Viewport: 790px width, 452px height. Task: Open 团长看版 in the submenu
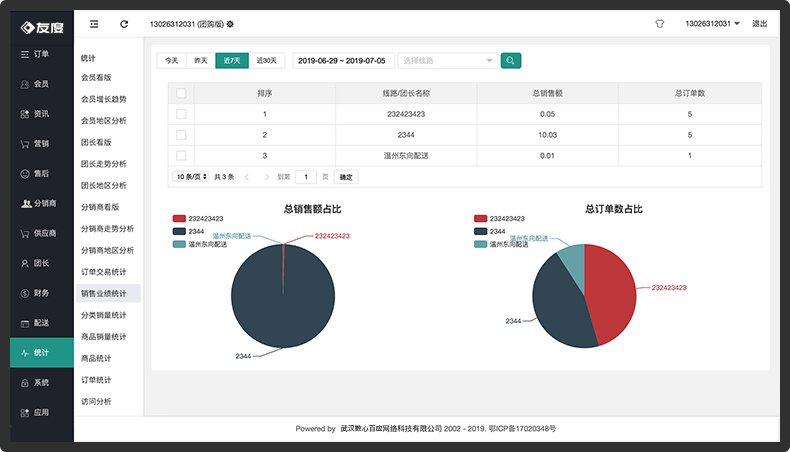[96, 143]
